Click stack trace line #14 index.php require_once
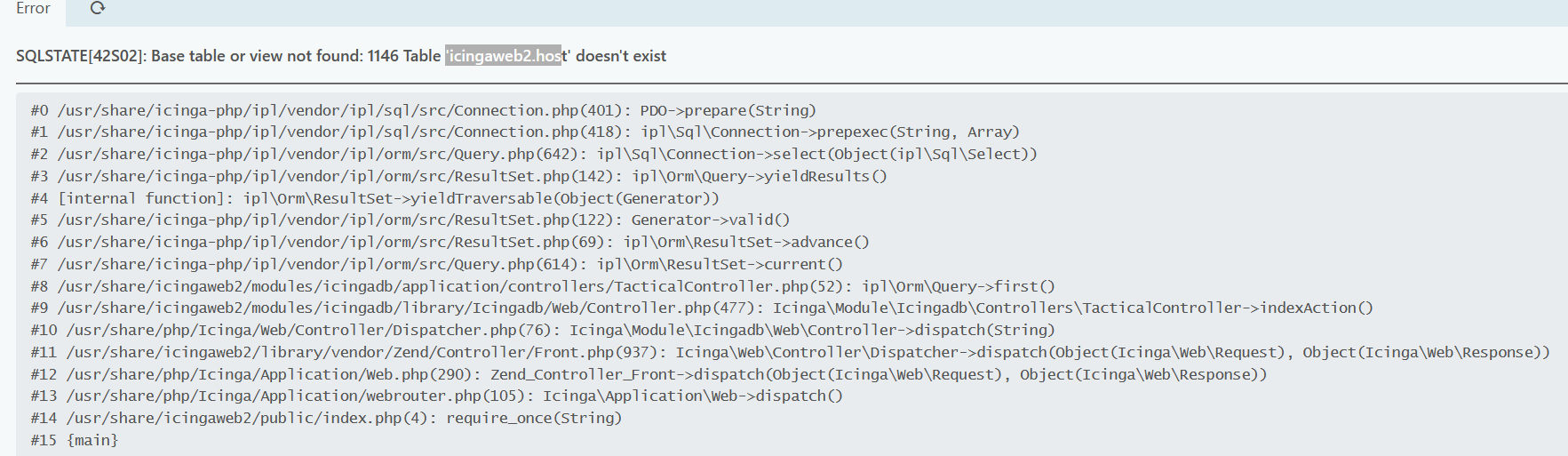Screen dimensions: 1568x456 pos(327,418)
